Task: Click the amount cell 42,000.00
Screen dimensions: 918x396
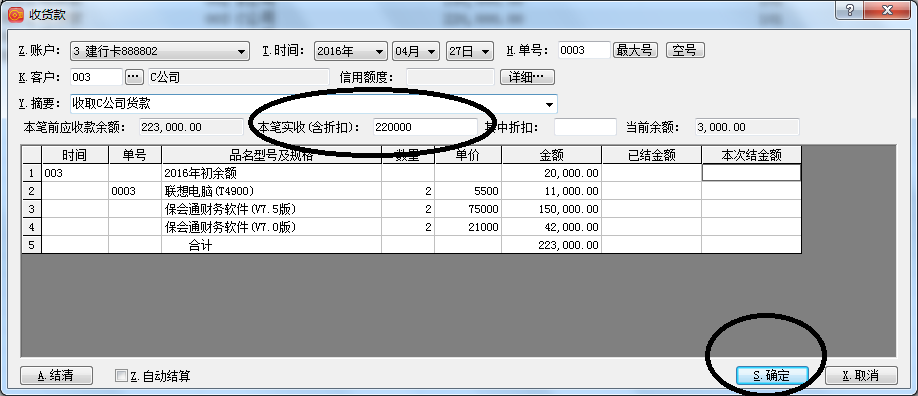Action: 552,227
